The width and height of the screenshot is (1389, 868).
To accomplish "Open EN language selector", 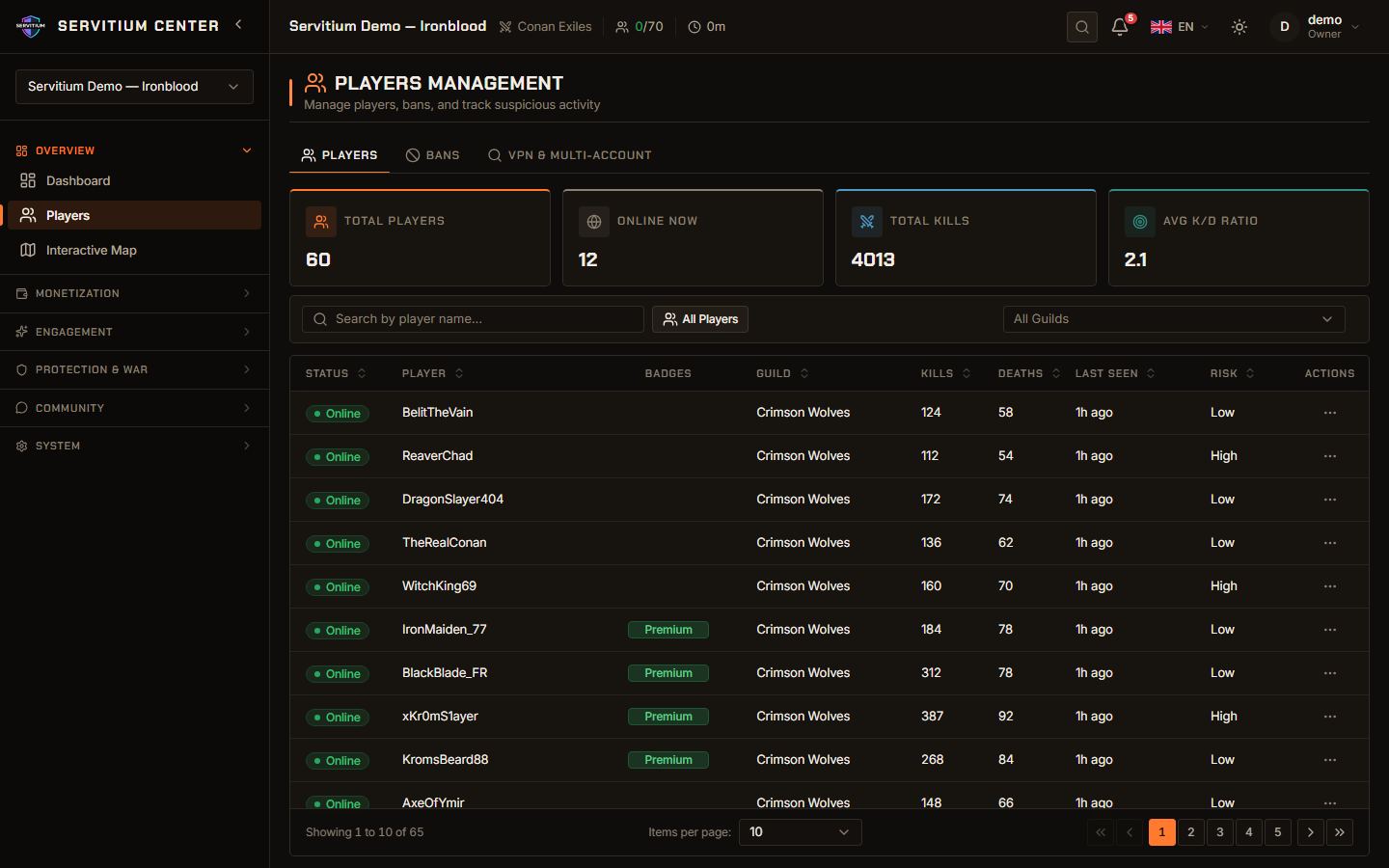I will click(x=1179, y=27).
